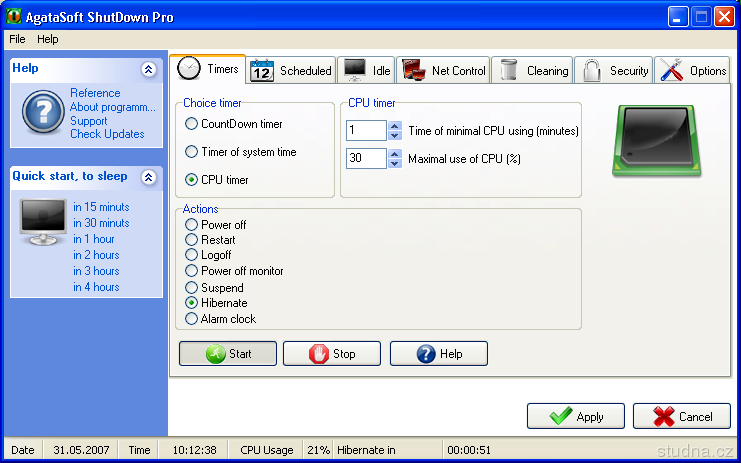Click the calendar icon on Scheduled tab

point(262,70)
